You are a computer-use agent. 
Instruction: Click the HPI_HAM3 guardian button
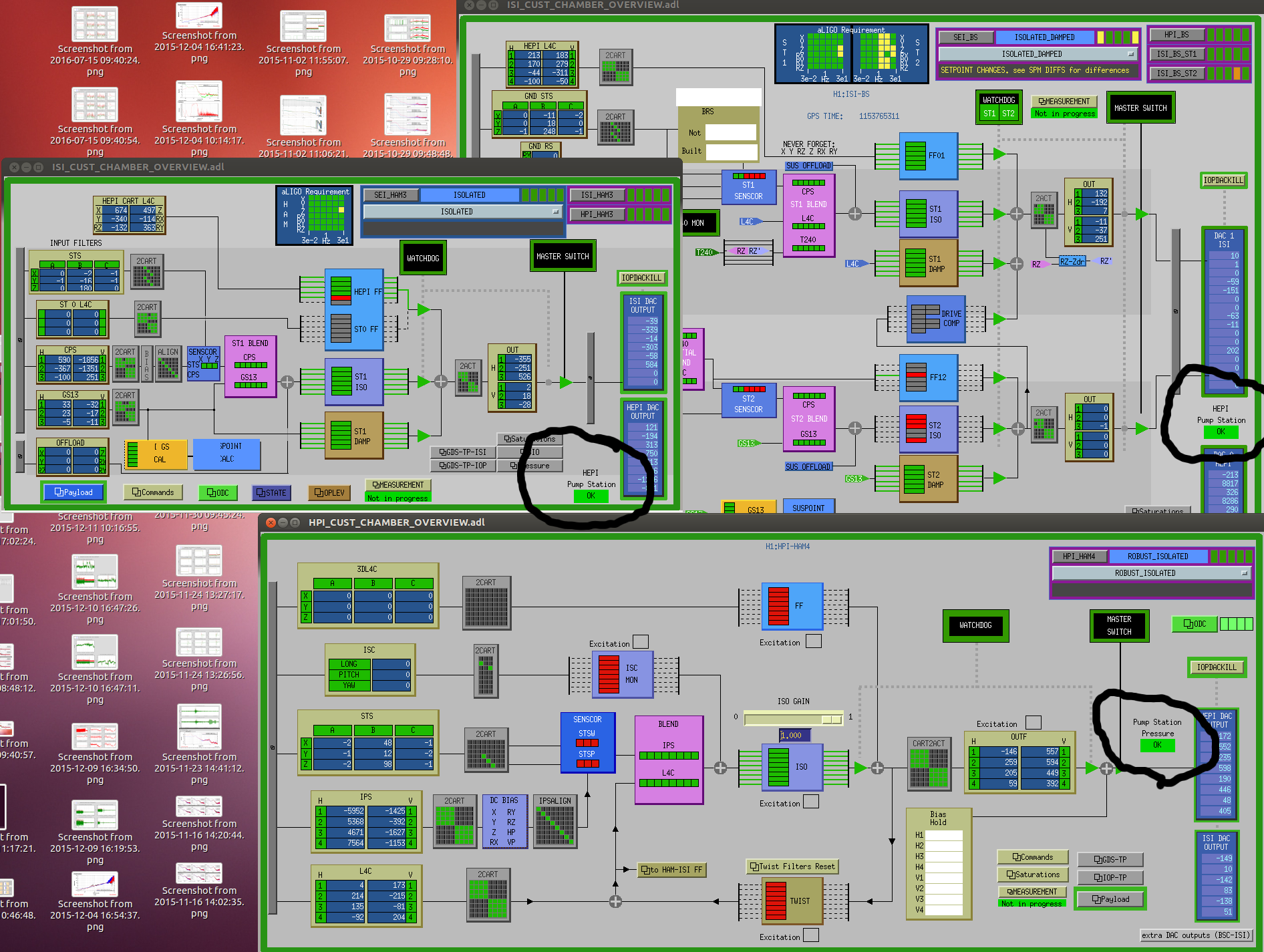[x=597, y=214]
